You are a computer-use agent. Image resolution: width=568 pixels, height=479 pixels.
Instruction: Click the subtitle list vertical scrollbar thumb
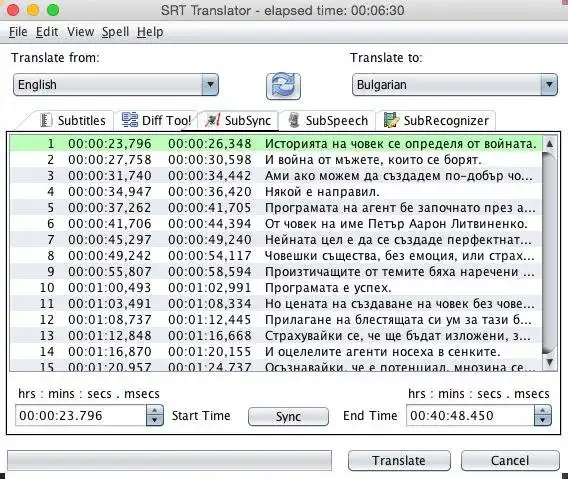[550, 253]
